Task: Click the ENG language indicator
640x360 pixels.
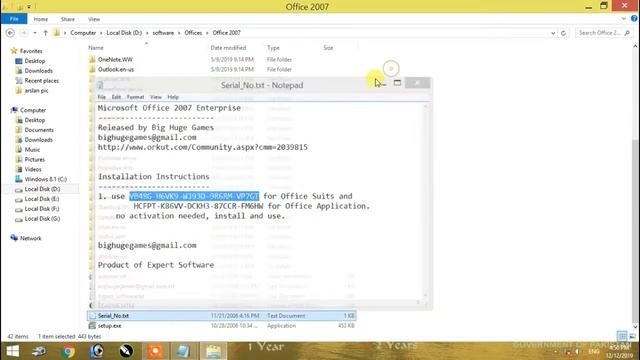Action: 594,351
